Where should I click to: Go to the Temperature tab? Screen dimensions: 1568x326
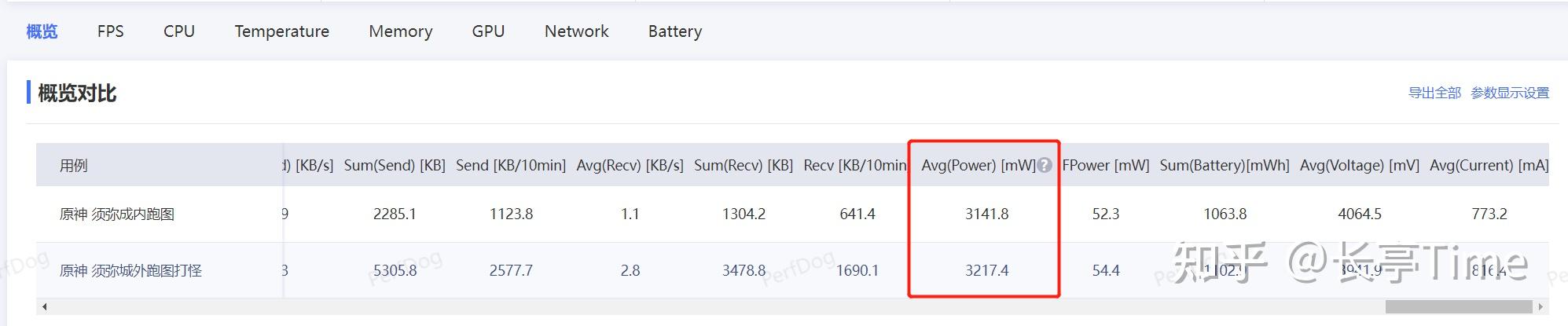tap(281, 31)
